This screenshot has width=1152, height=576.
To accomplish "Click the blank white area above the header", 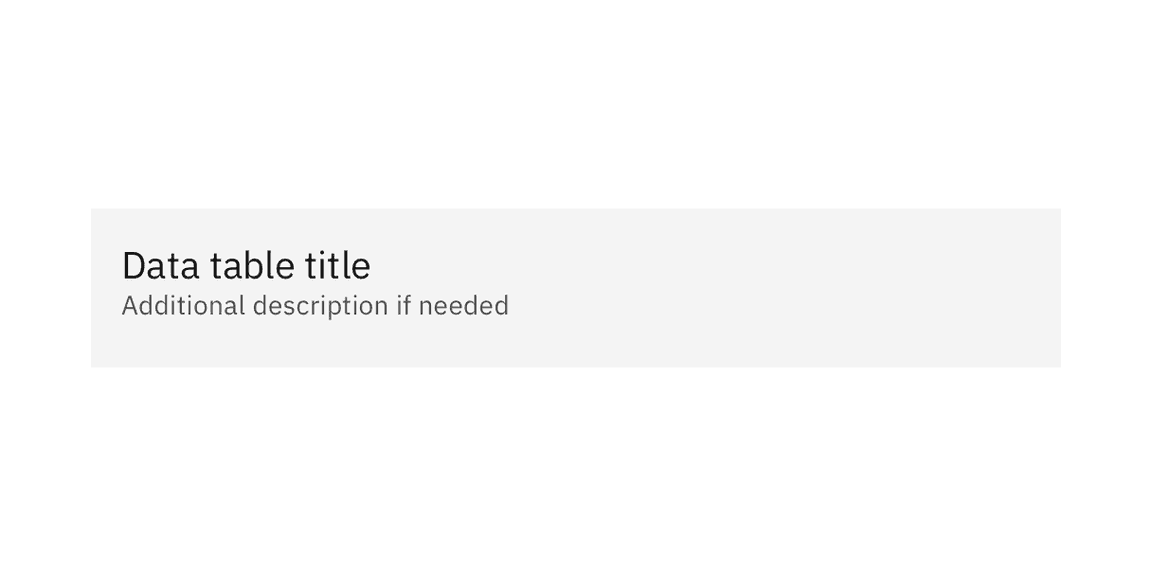I will 576,100.
